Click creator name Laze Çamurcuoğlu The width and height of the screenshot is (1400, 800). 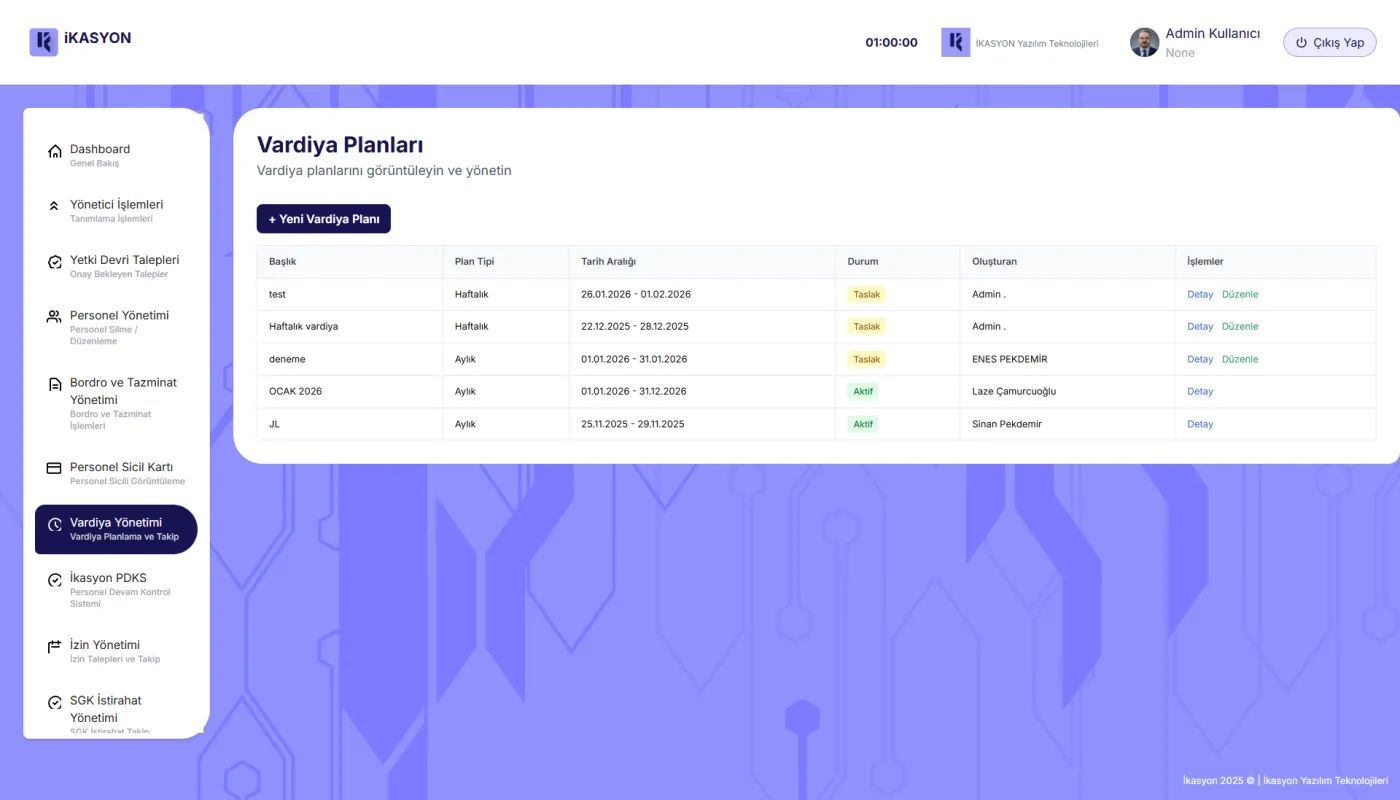click(1014, 391)
